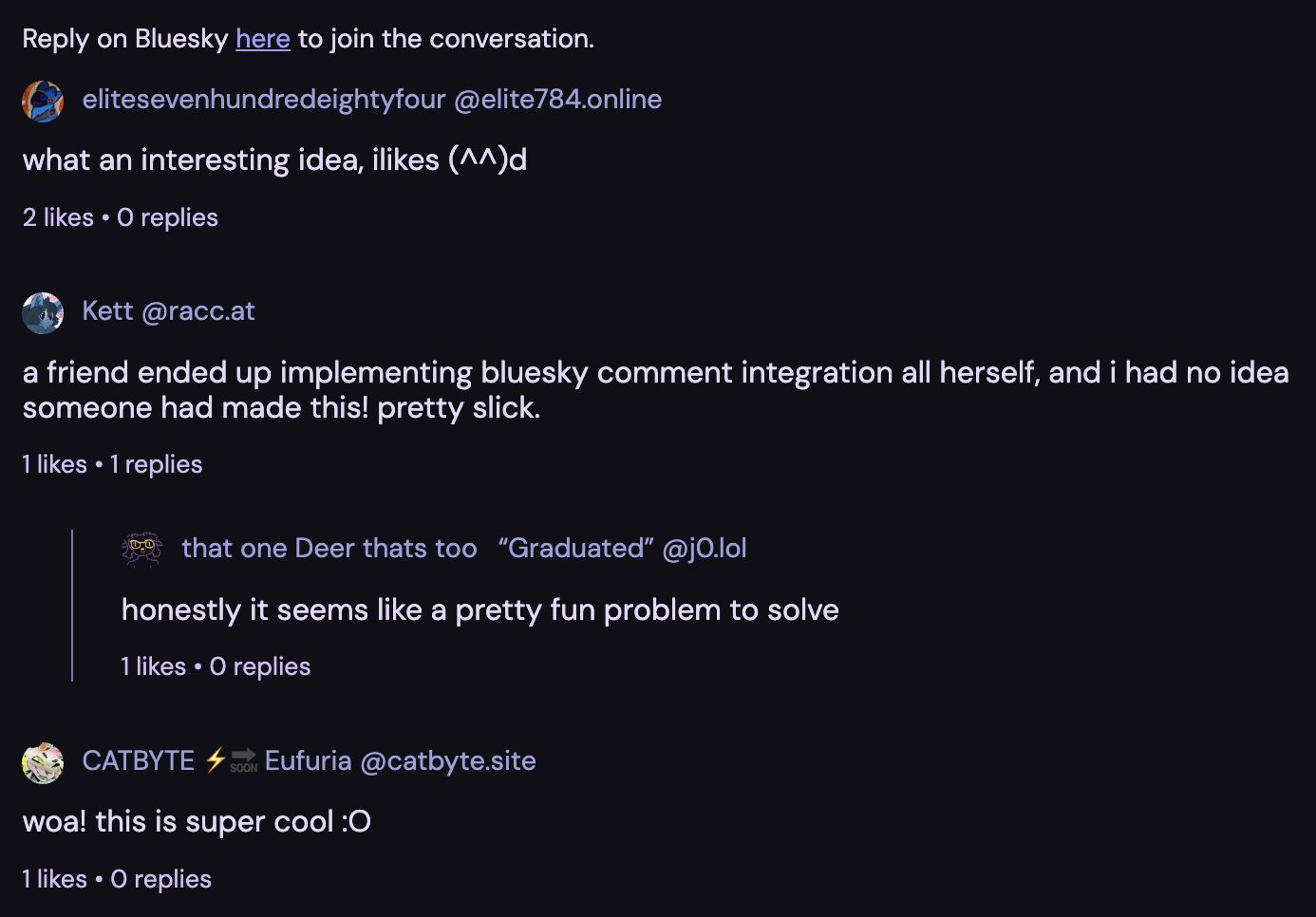Viewport: 1316px width, 917px height.
Task: Open @elite784.online's profile handle
Action: point(558,100)
